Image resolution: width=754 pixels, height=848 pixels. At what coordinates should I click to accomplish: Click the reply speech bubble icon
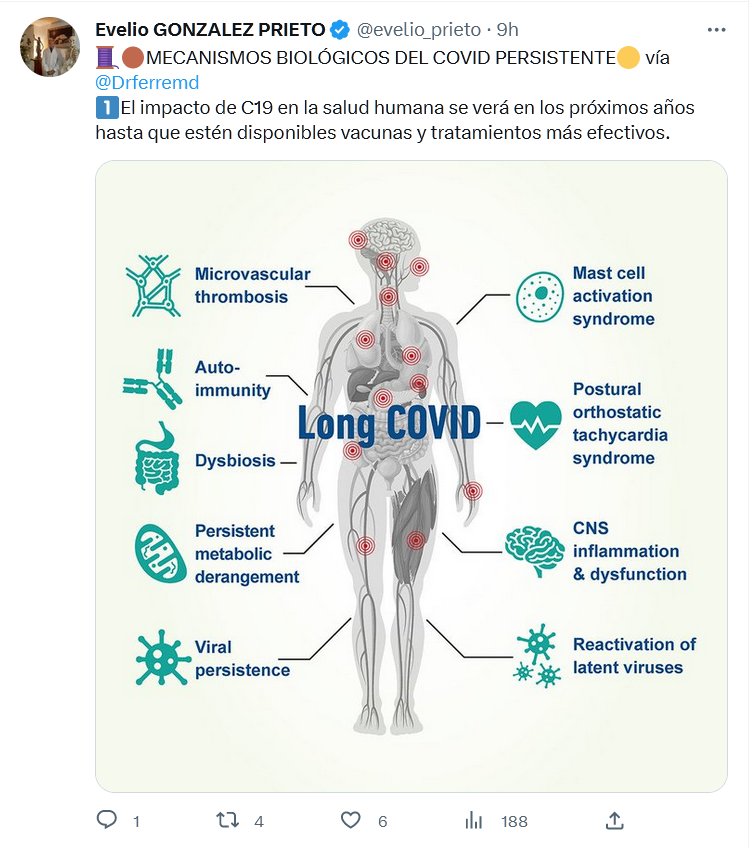[107, 821]
